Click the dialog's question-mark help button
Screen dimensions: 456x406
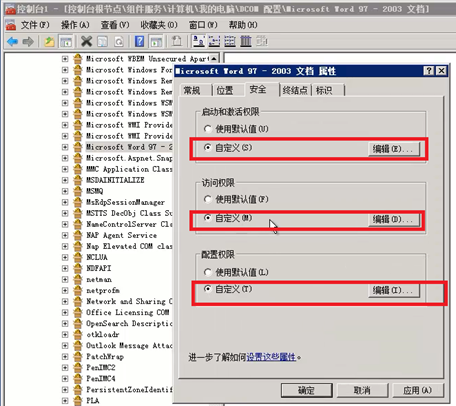pyautogui.click(x=429, y=71)
